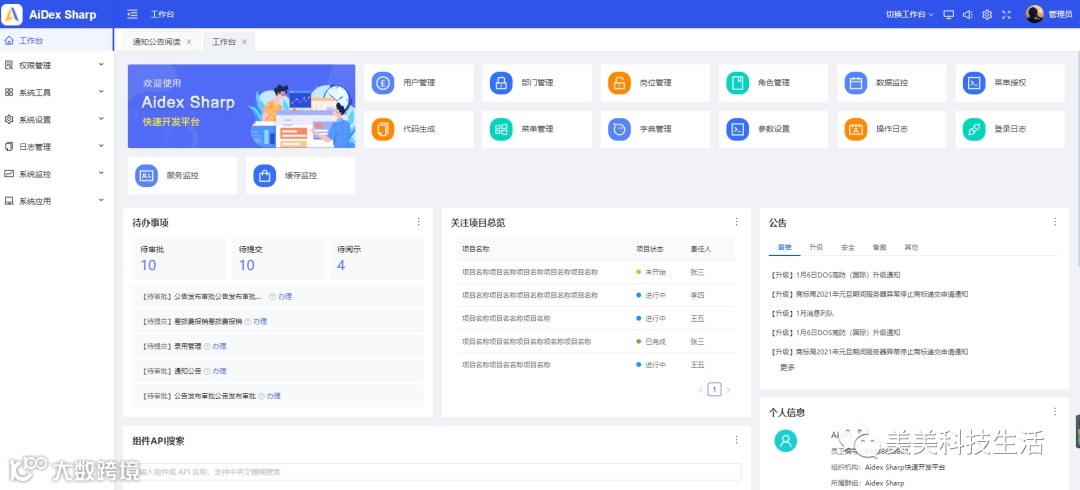Click the monitor icon in top bar

coord(949,14)
